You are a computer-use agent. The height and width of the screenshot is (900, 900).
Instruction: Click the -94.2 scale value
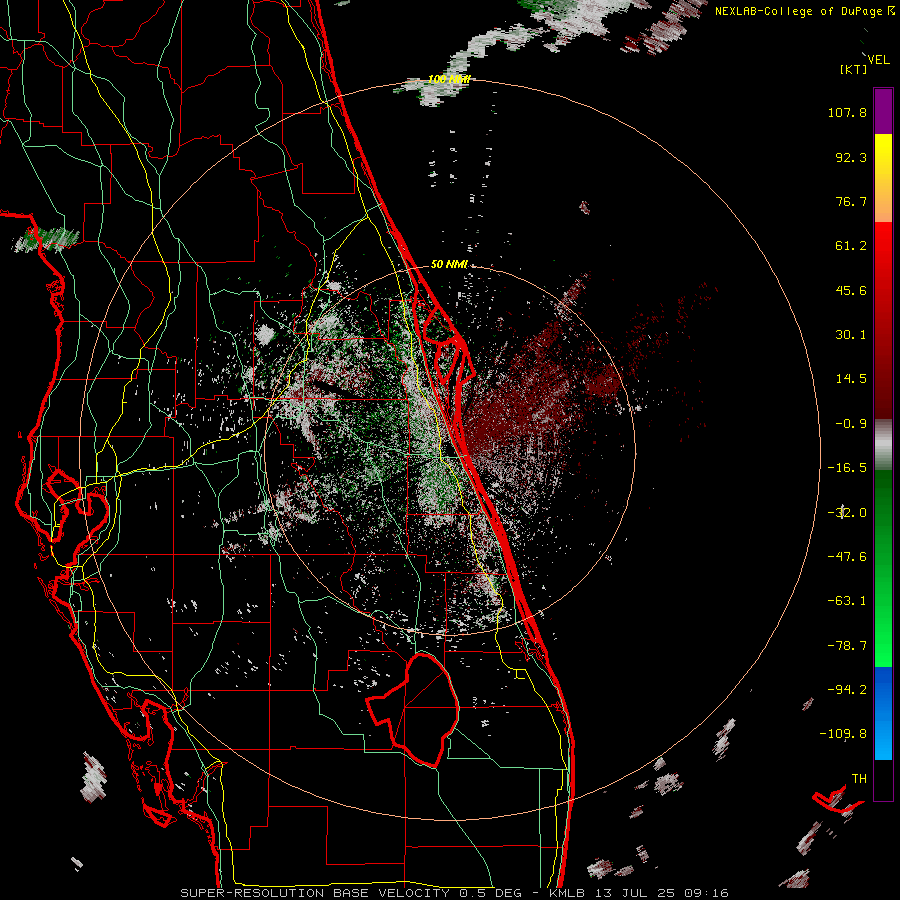847,689
